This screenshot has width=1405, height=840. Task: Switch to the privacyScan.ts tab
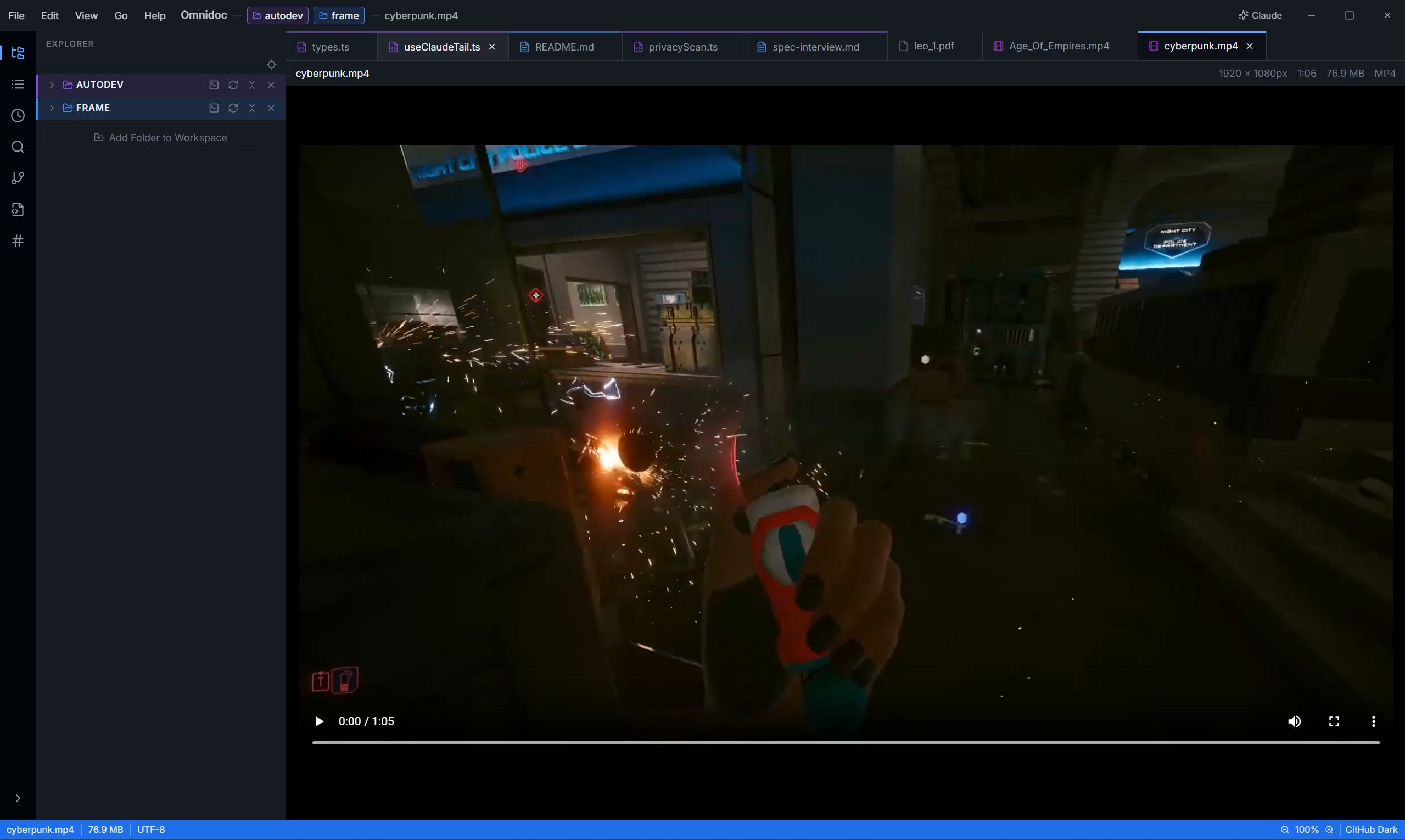point(682,47)
